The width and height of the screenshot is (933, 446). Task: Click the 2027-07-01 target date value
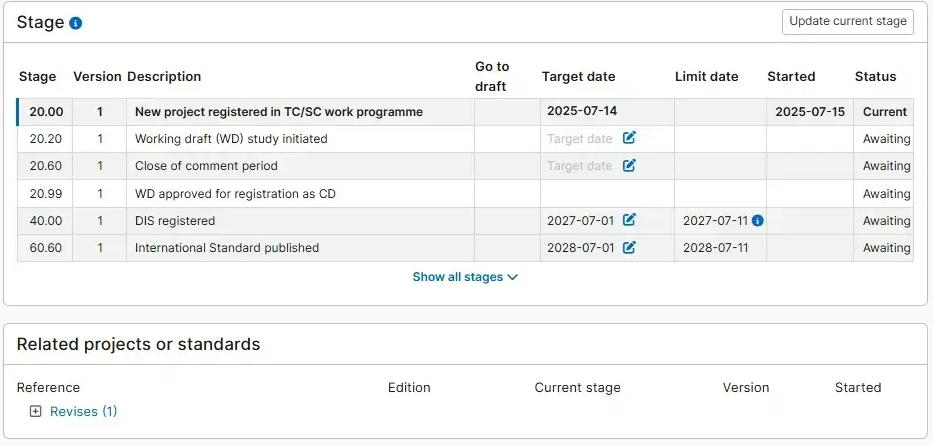(580, 221)
